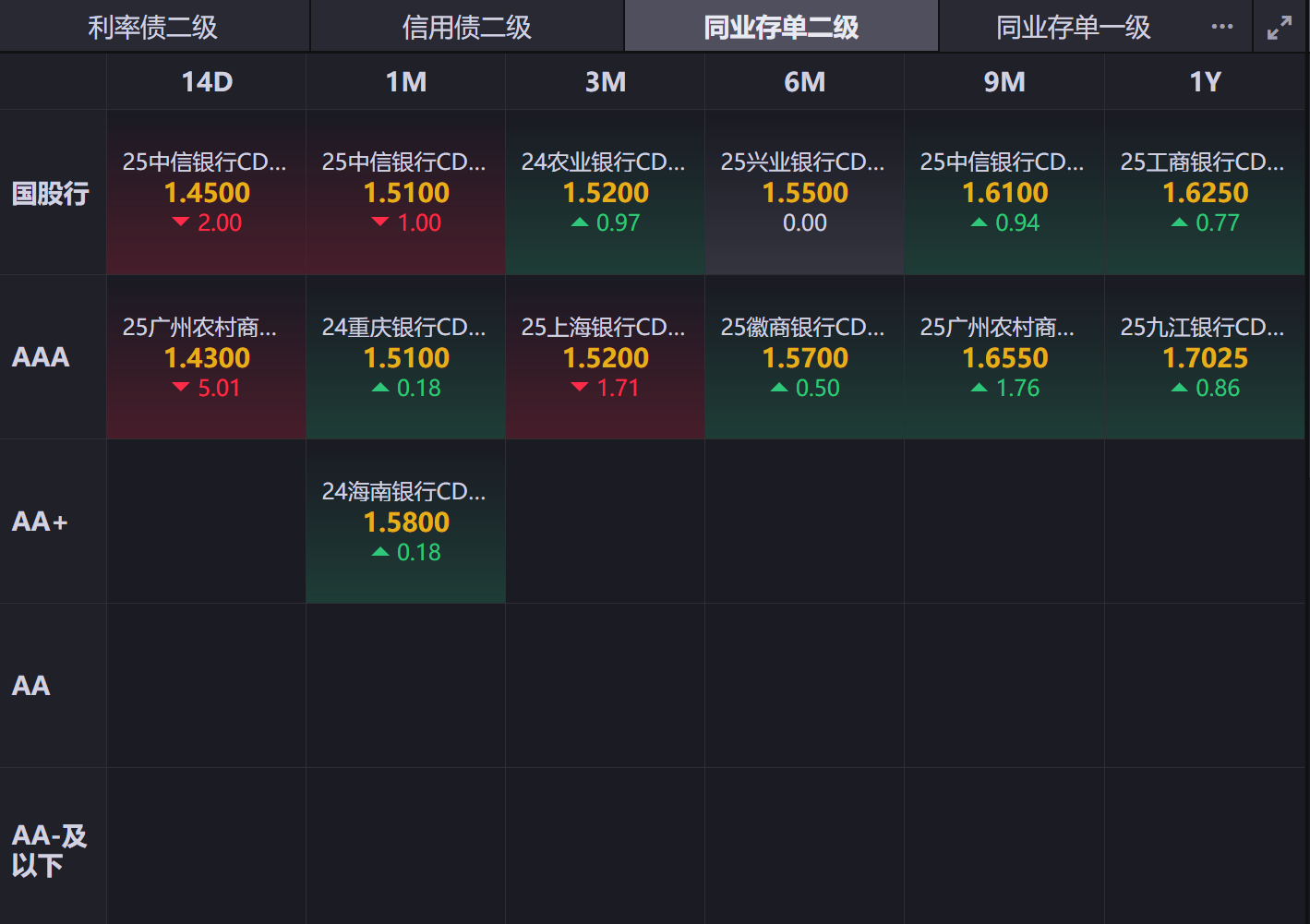This screenshot has height=924, width=1310.
Task: Open the 同业存单一级 tab
Action: point(1074,27)
